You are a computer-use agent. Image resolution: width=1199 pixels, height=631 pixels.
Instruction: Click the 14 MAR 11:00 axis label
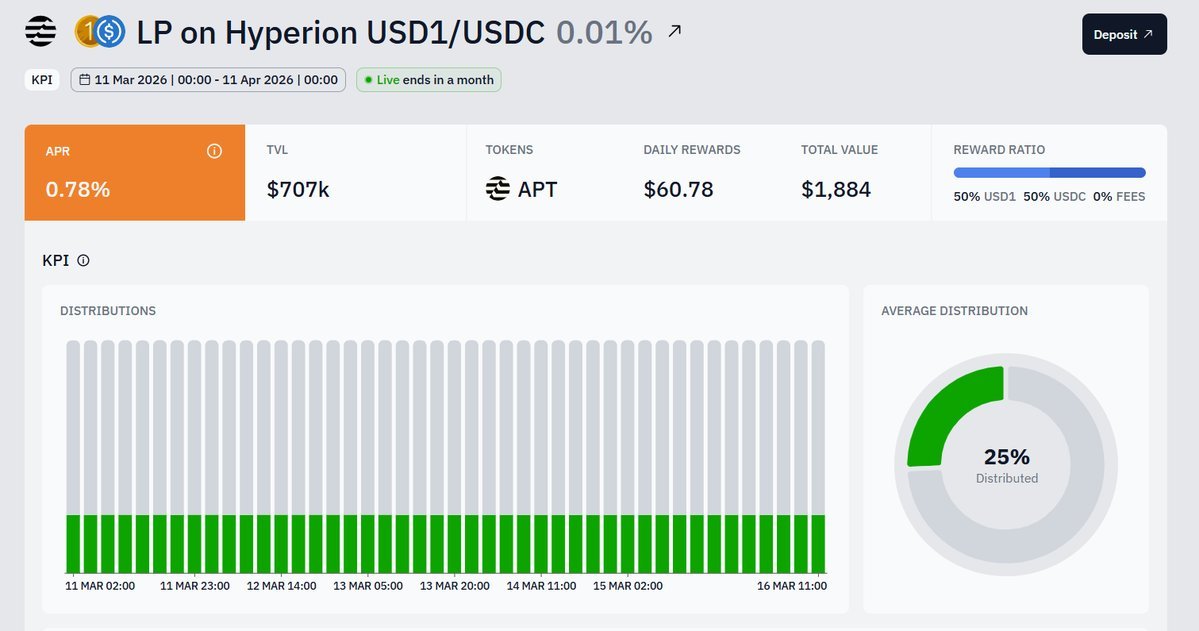[x=541, y=586]
